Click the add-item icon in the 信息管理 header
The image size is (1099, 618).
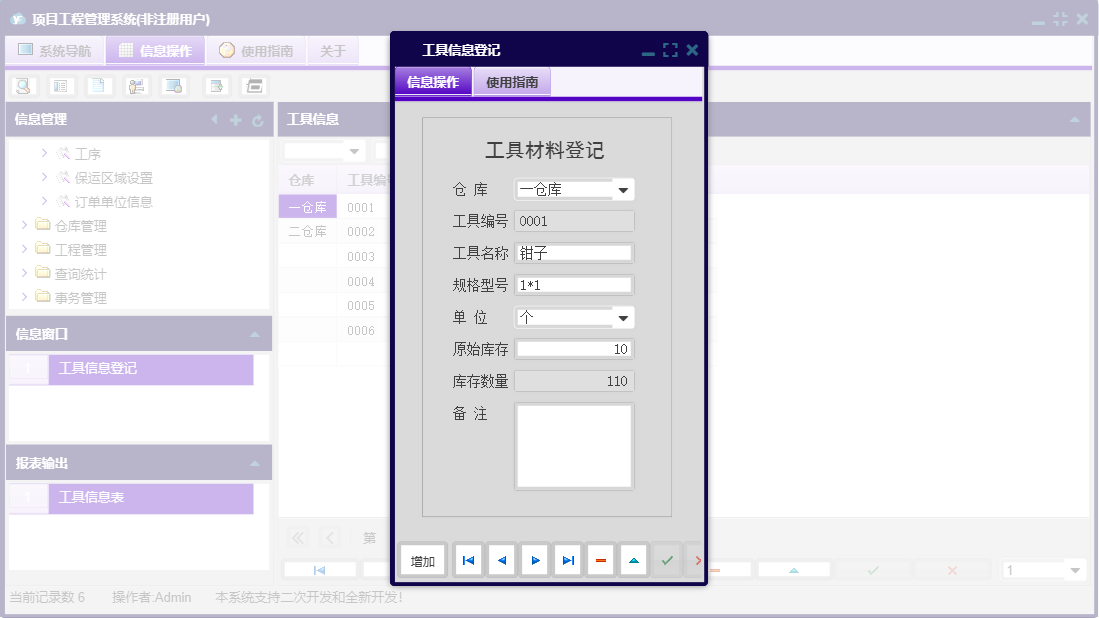point(233,119)
